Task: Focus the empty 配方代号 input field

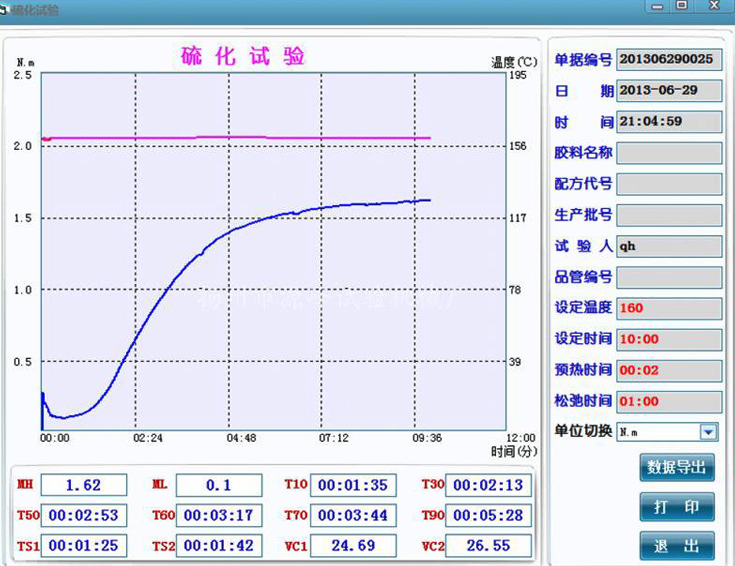Action: coord(669,184)
